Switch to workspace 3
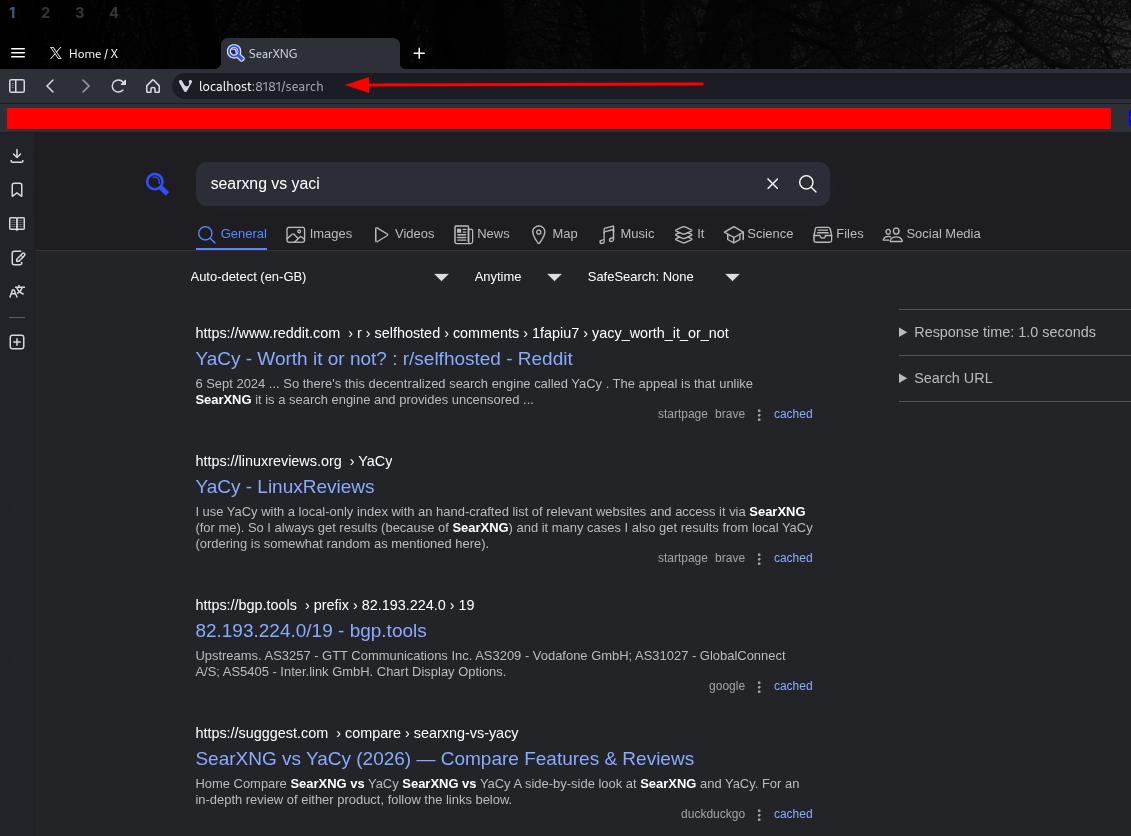The image size is (1131, 836). (79, 12)
